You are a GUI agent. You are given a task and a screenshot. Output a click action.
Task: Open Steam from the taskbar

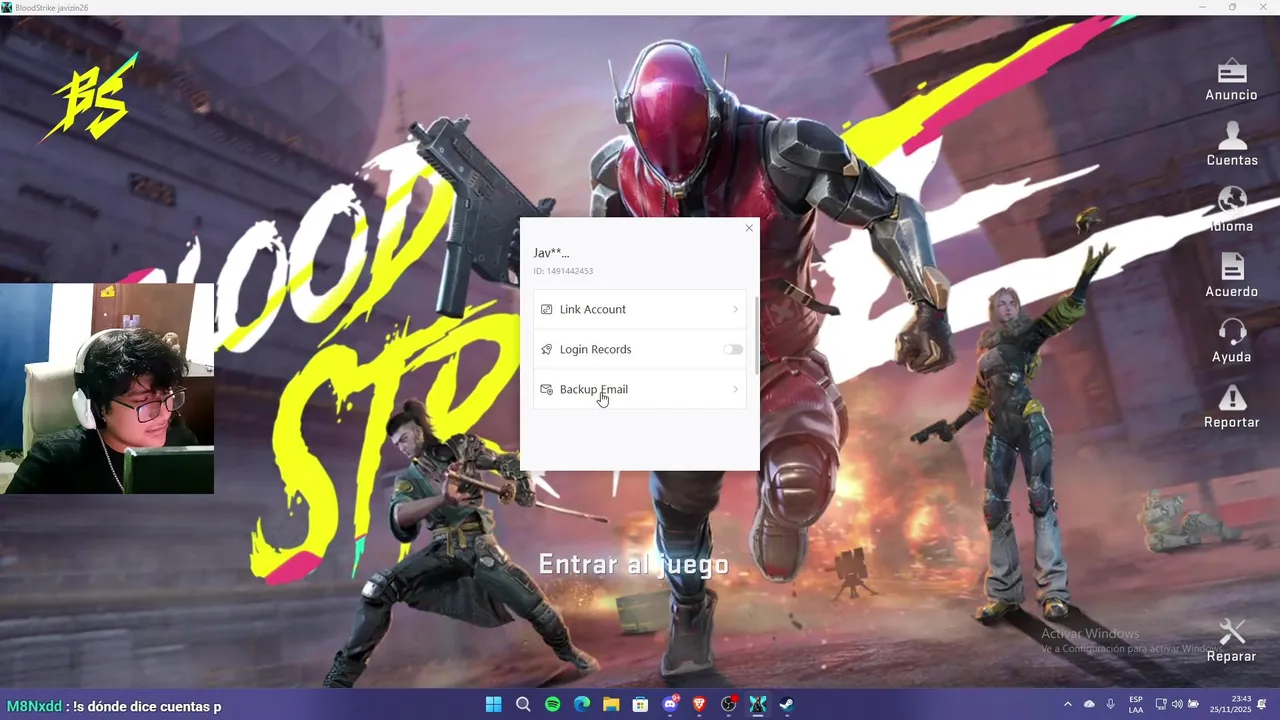[x=787, y=704]
